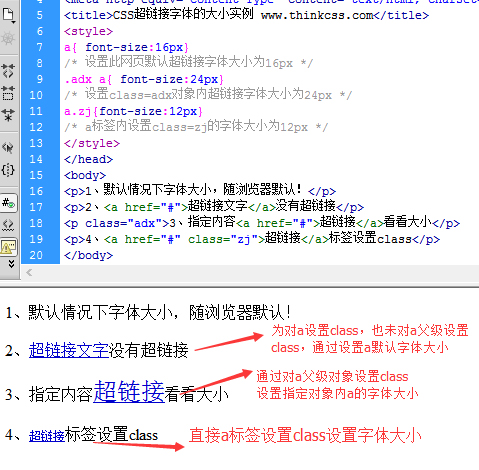
Task: Click the Show Code Navigator wheel icon
Action: coord(8,39)
